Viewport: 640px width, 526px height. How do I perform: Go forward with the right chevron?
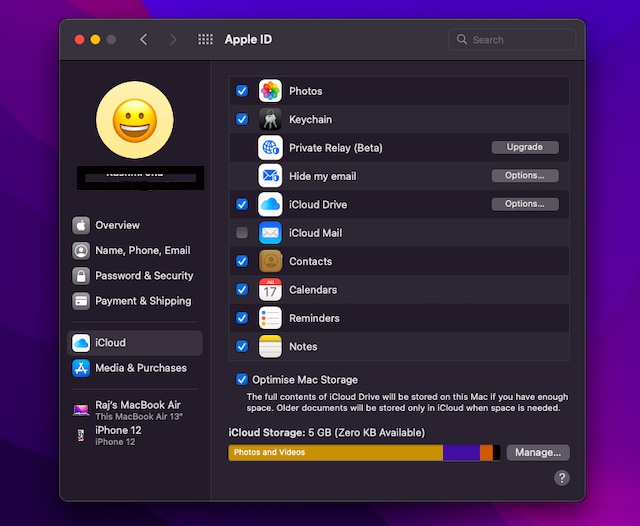click(x=173, y=40)
